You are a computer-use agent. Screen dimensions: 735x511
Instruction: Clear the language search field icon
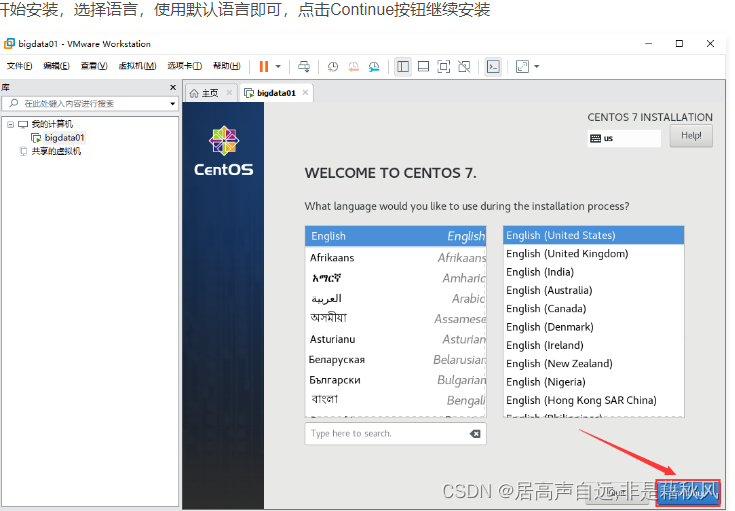pyautogui.click(x=475, y=434)
